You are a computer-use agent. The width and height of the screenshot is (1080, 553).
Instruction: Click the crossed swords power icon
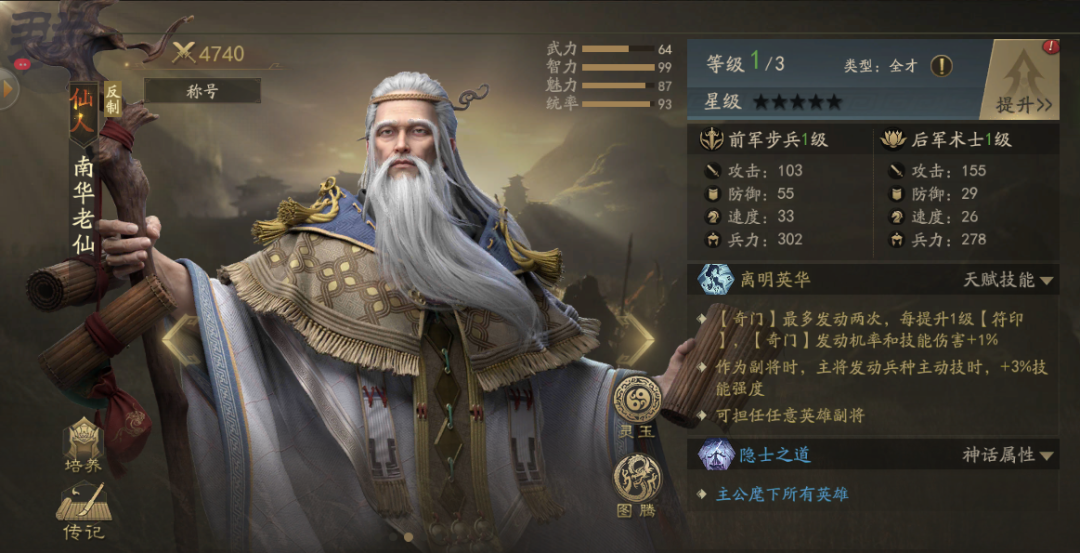[x=184, y=53]
